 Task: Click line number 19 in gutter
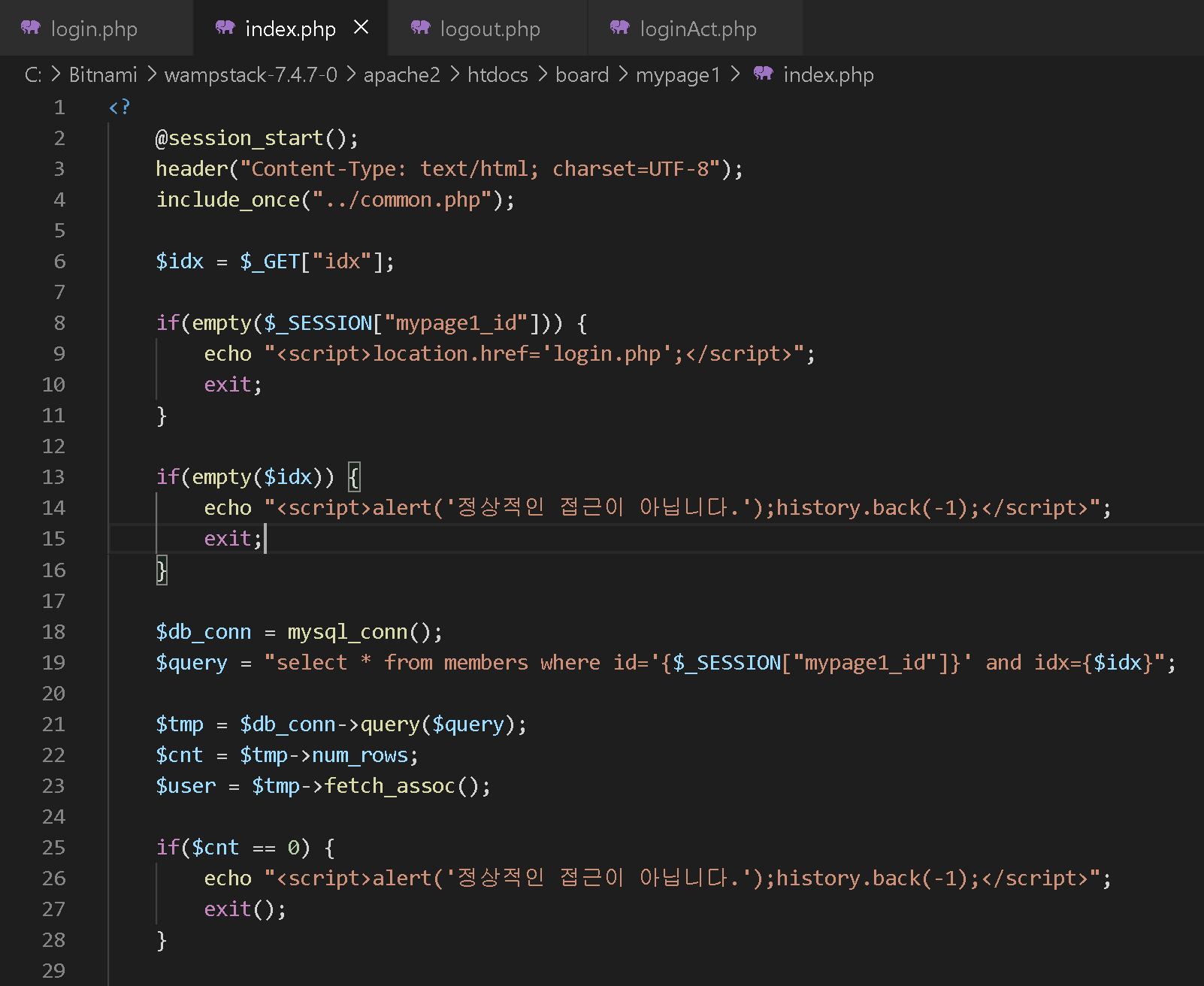pyautogui.click(x=53, y=663)
